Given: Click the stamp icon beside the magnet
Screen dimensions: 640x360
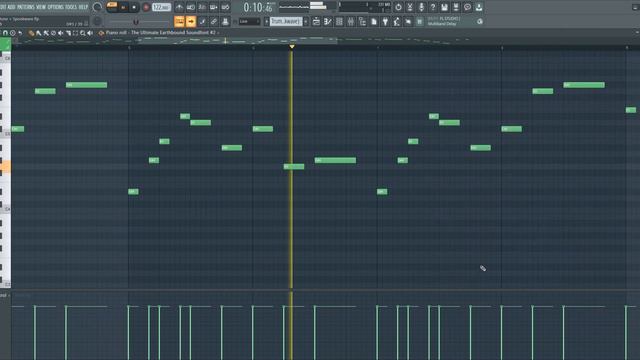Looking at the screenshot, I should pyautogui.click(x=13, y=33).
